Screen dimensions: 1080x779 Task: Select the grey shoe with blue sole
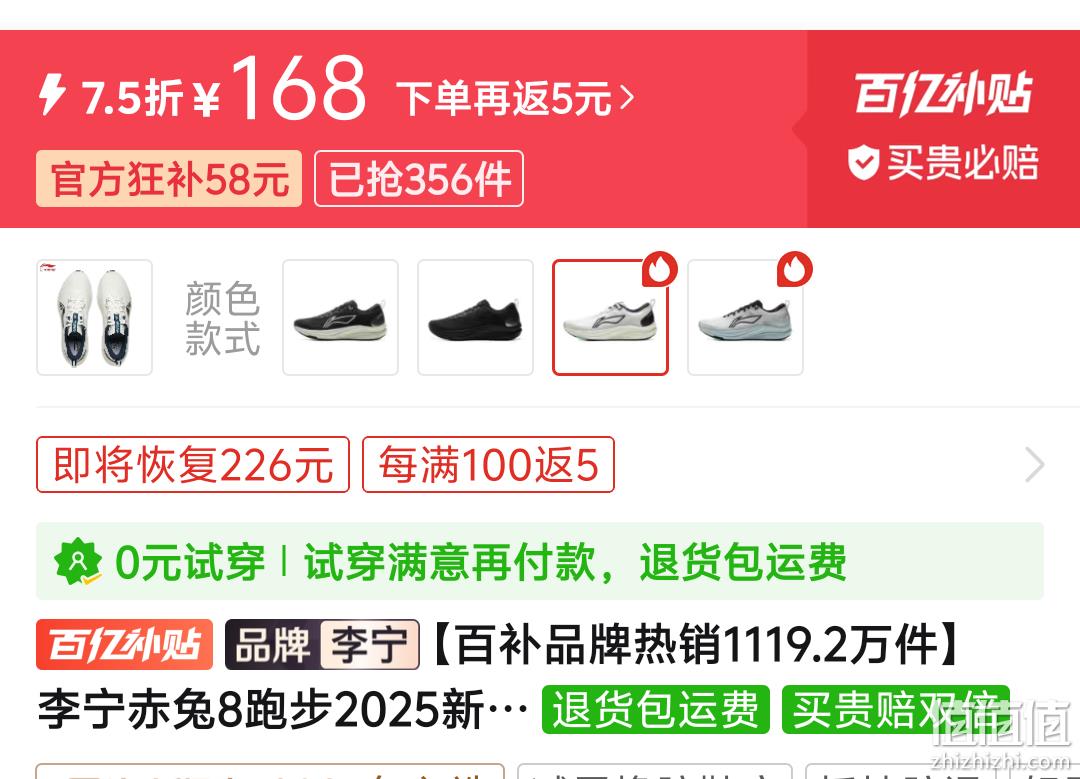(x=745, y=318)
